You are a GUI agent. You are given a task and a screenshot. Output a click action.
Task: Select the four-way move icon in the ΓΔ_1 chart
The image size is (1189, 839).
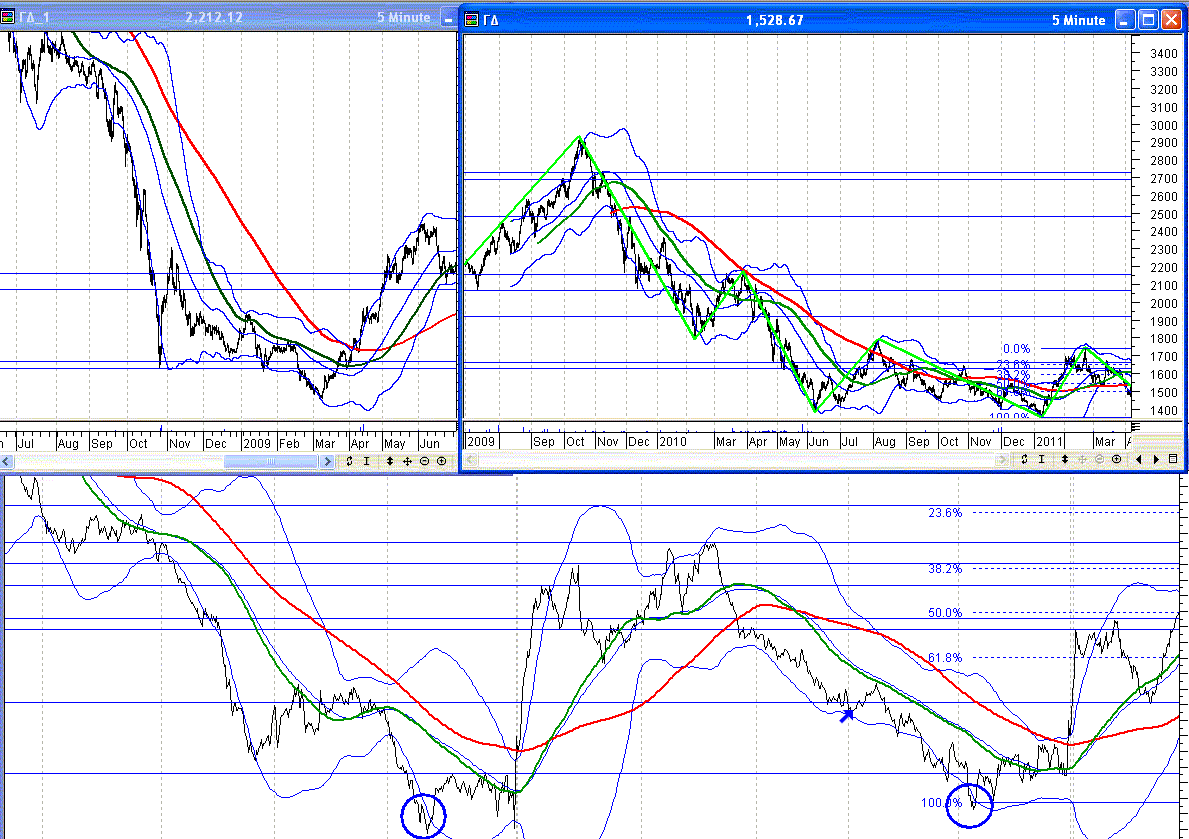(x=407, y=461)
